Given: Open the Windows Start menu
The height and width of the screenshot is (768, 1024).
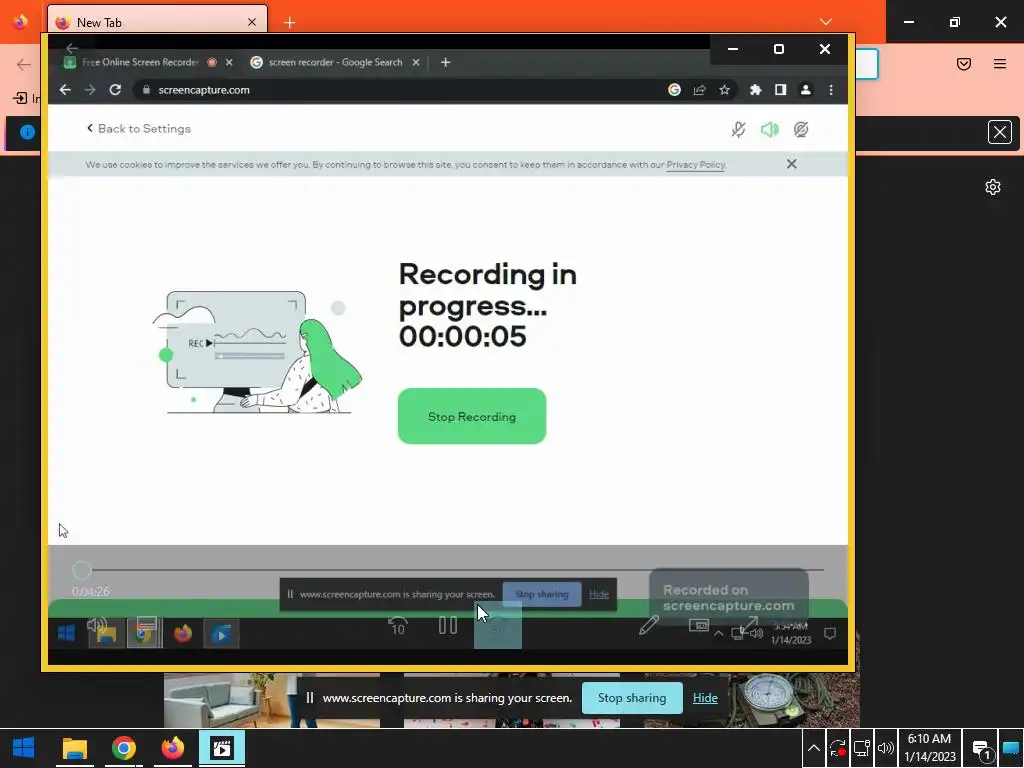Looking at the screenshot, I should (24, 748).
